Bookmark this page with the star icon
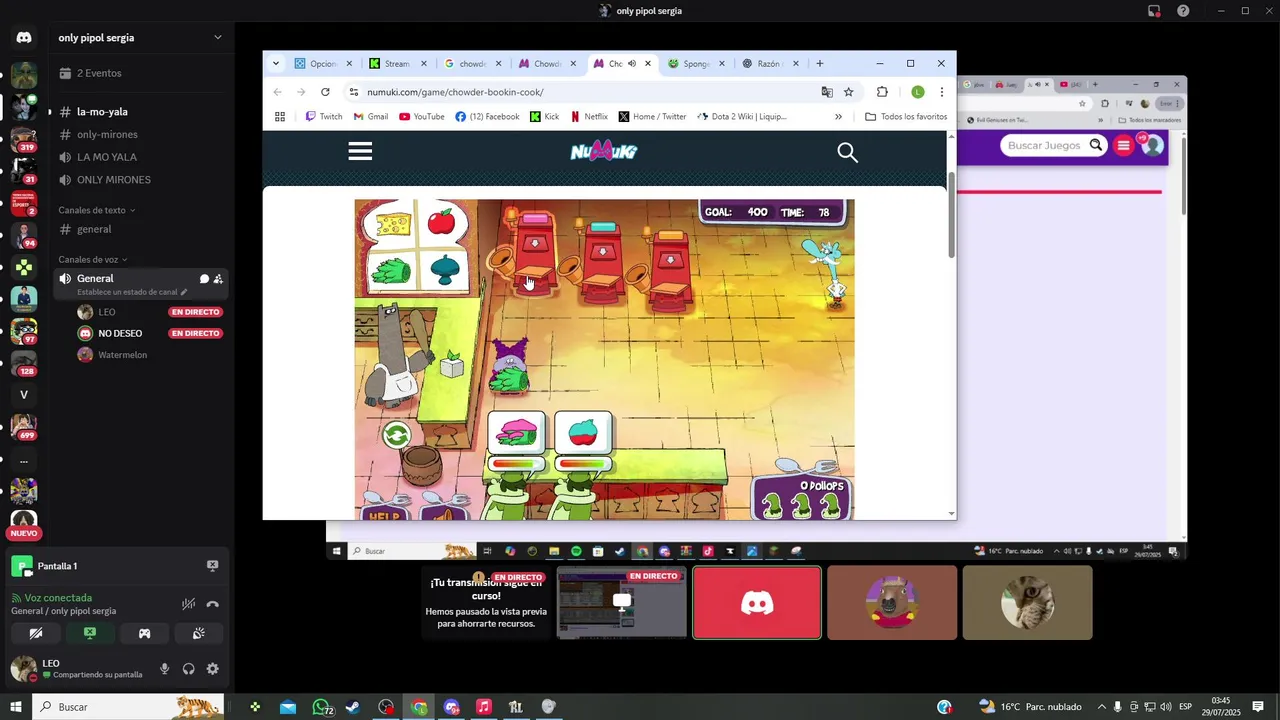1280x720 pixels. (849, 92)
